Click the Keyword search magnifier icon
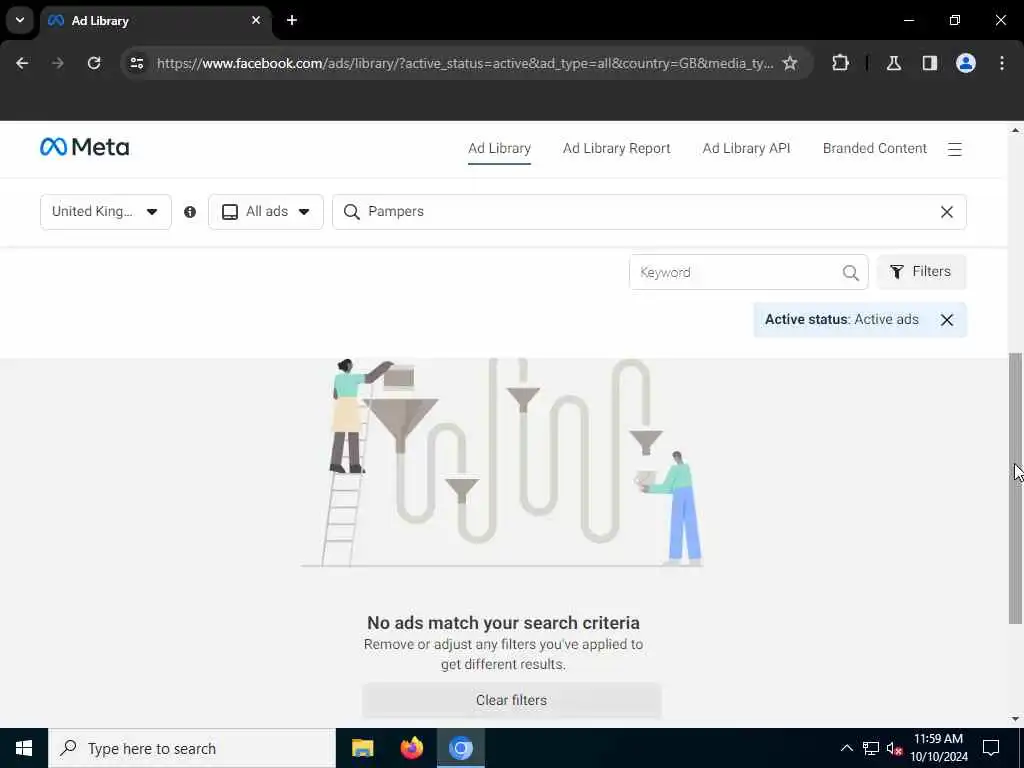1024x768 pixels. tap(850, 272)
